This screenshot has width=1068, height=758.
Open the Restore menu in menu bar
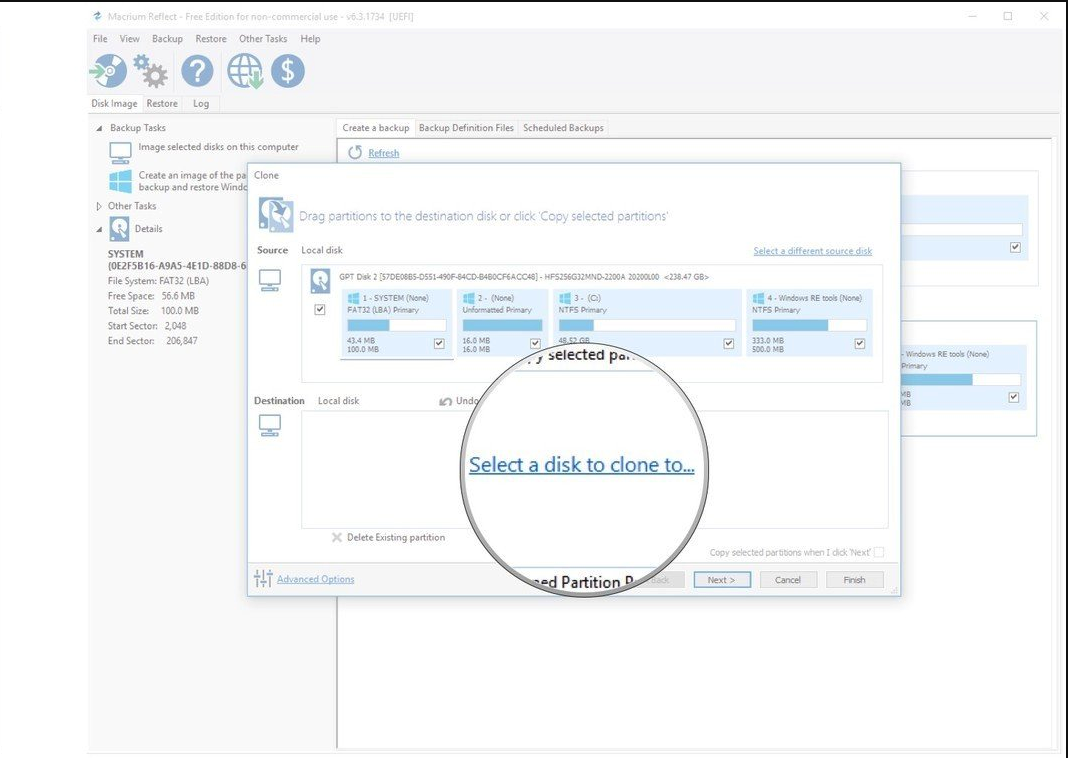[210, 39]
